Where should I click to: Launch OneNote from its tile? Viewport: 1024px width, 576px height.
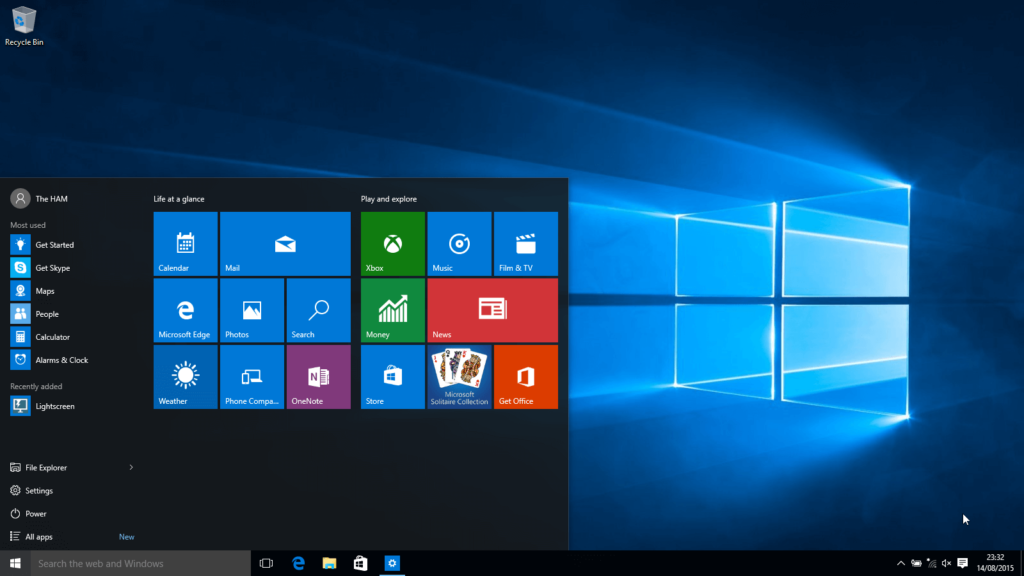click(x=317, y=377)
